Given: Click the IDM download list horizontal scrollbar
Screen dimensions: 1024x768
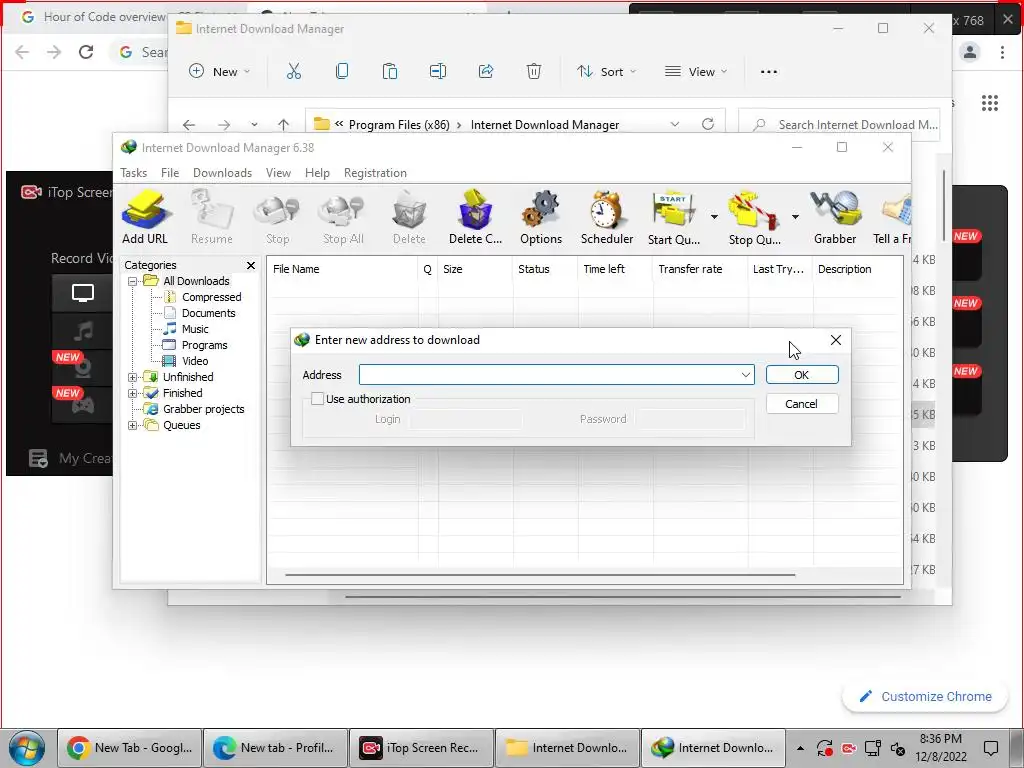Looking at the screenshot, I should pos(541,575).
